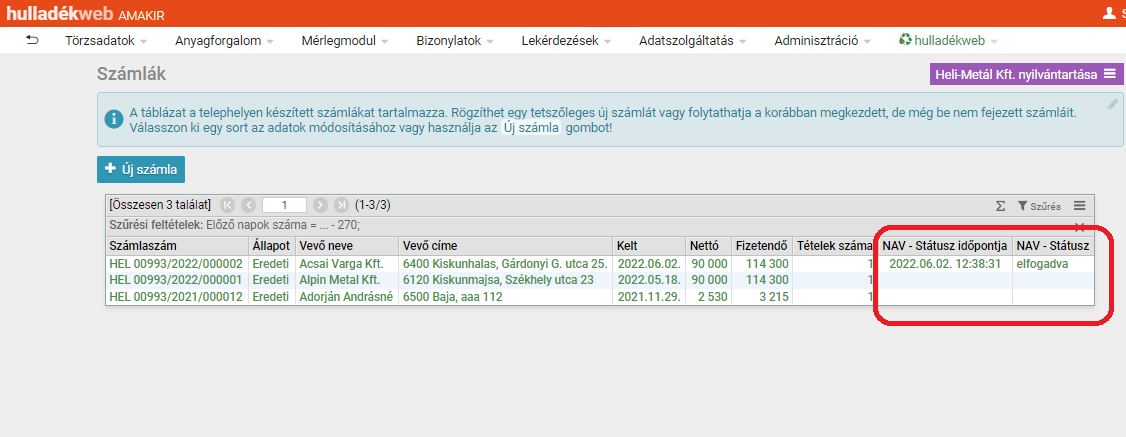1126x437 pixels.
Task: Click the sigma summation icon
Action: click(x=1000, y=206)
